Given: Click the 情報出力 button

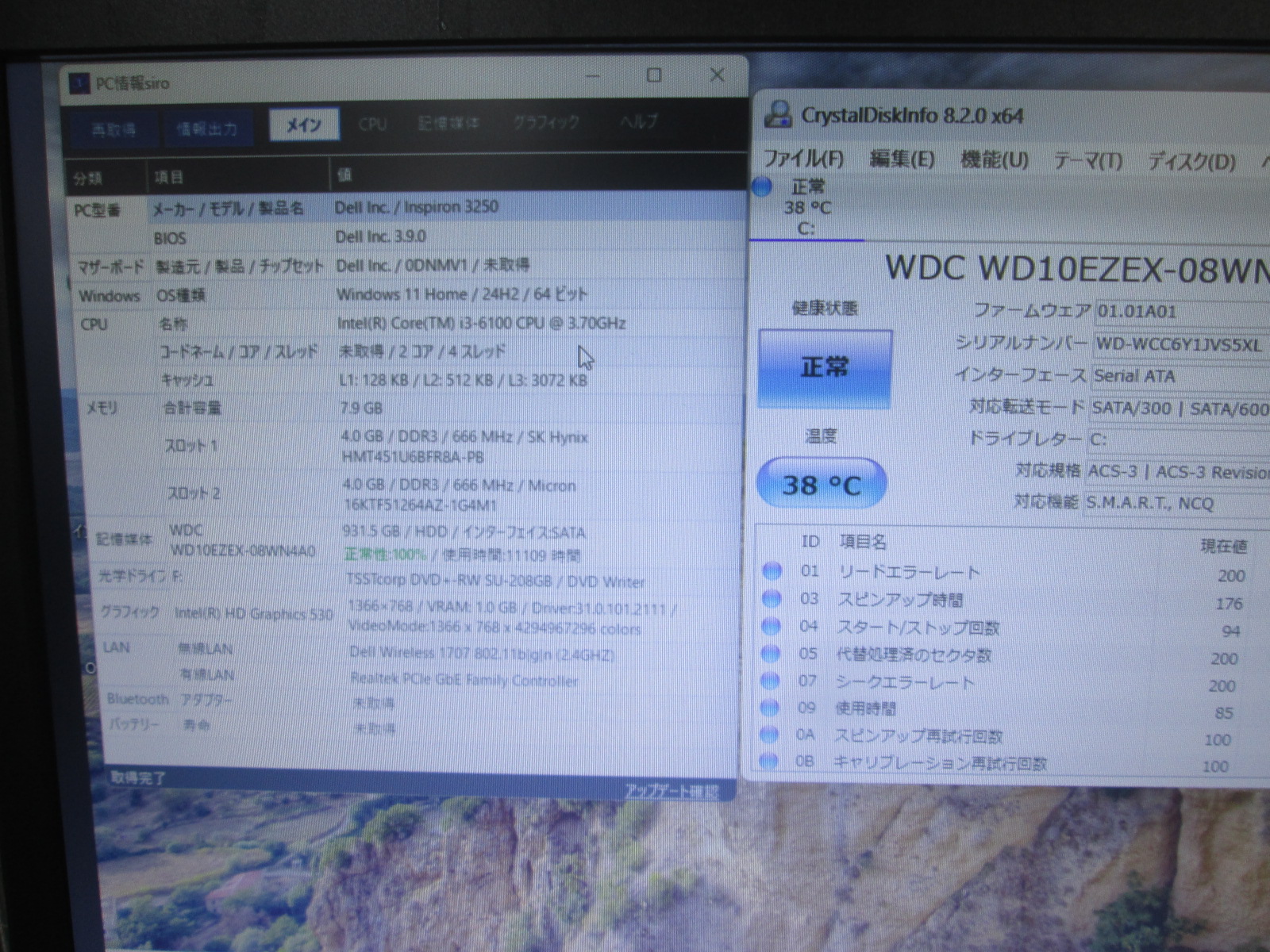Looking at the screenshot, I should click(207, 129).
